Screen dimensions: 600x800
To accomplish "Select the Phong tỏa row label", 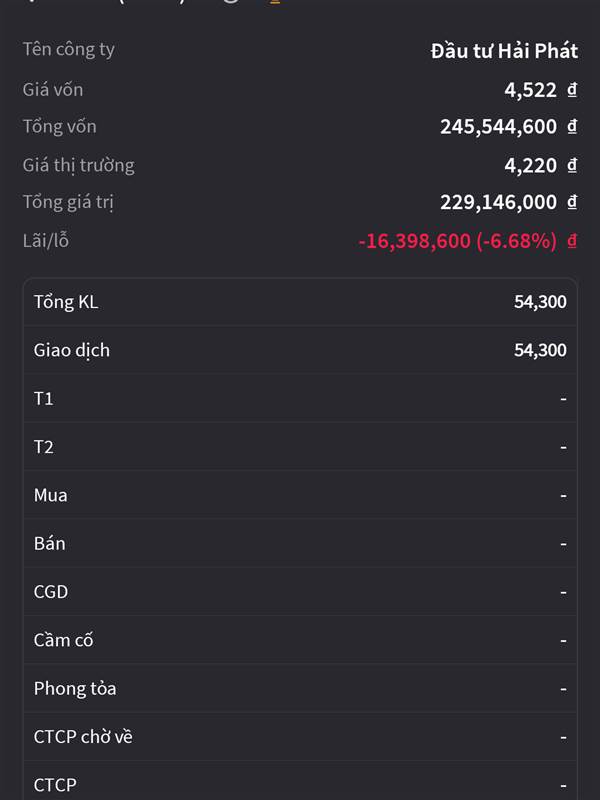I will [x=75, y=688].
